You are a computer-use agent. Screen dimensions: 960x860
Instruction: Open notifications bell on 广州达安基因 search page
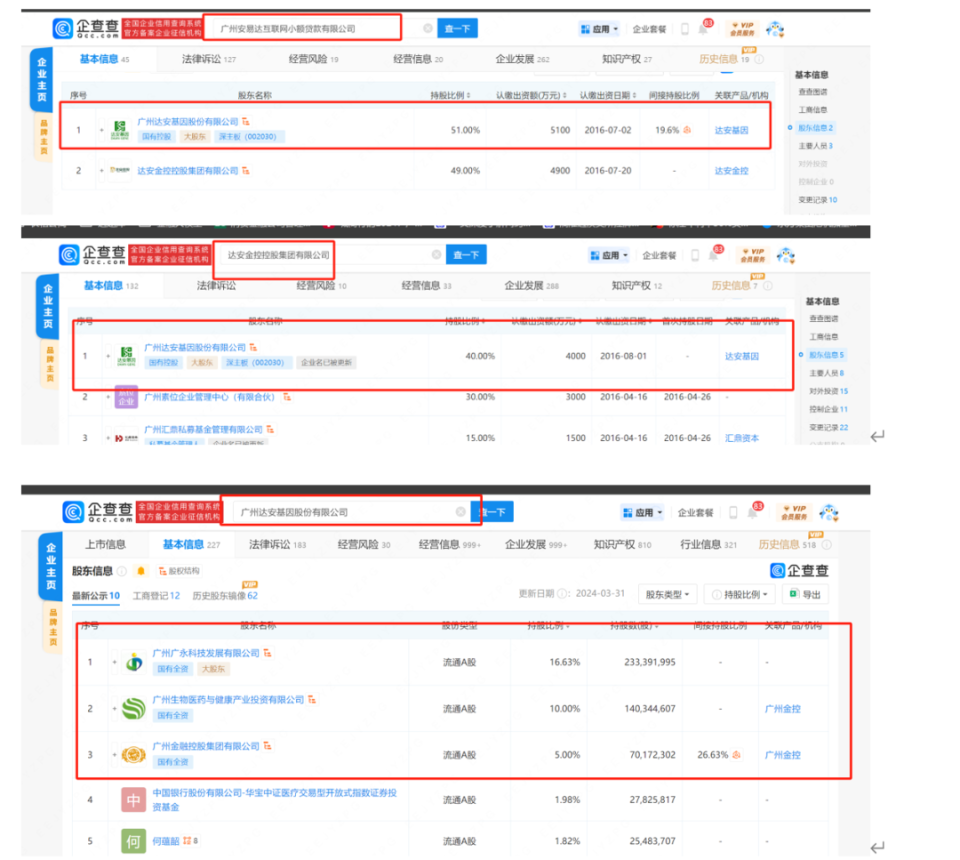752,512
